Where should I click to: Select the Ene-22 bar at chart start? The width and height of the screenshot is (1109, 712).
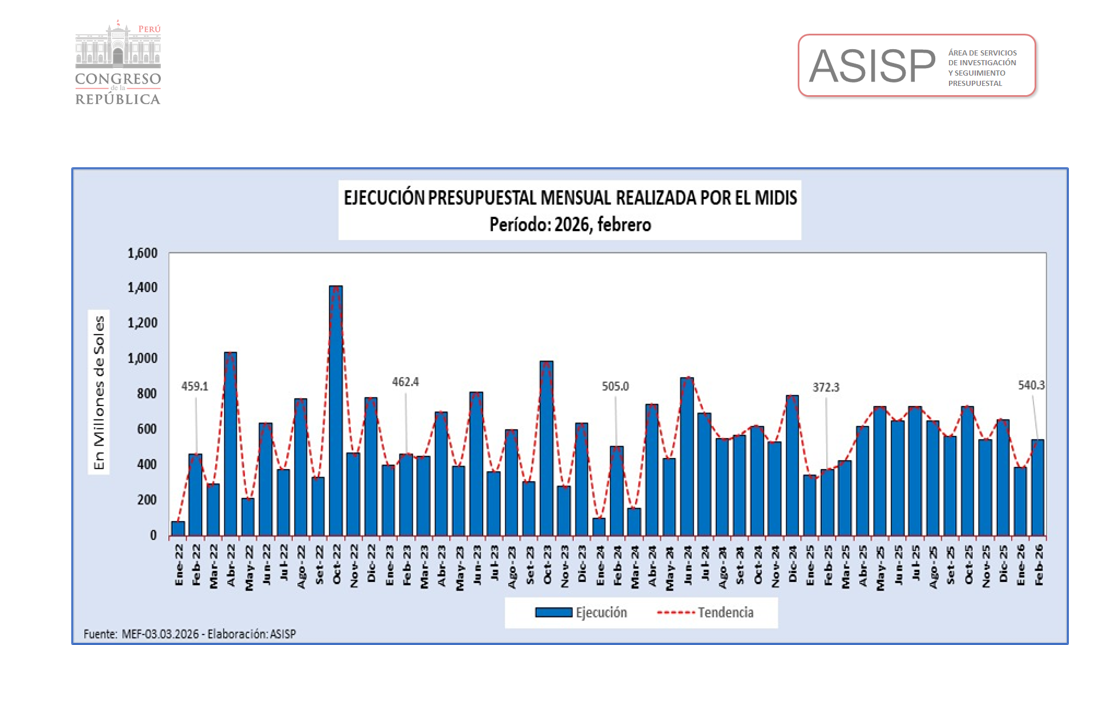[x=178, y=528]
